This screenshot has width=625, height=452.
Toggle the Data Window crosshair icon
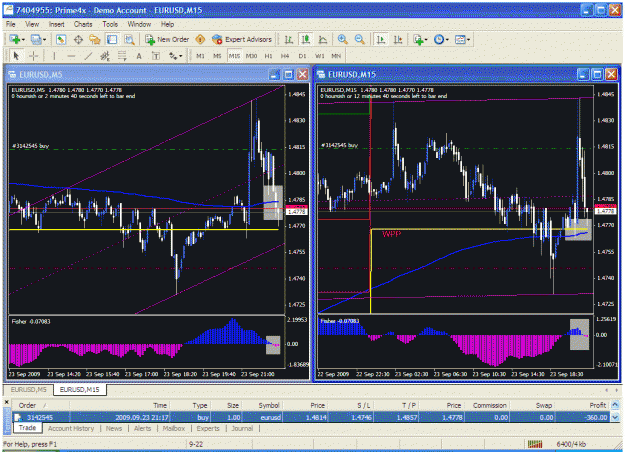pyautogui.click(x=78, y=39)
